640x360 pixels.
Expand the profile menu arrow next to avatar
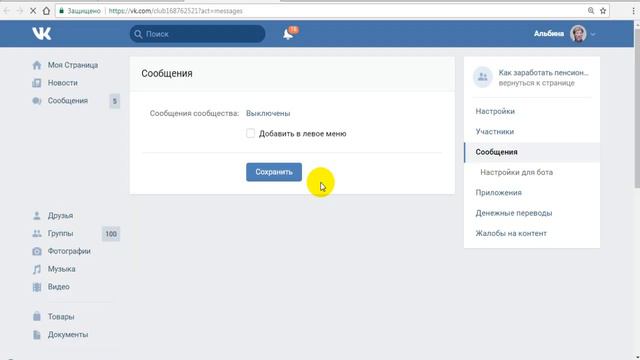click(593, 34)
